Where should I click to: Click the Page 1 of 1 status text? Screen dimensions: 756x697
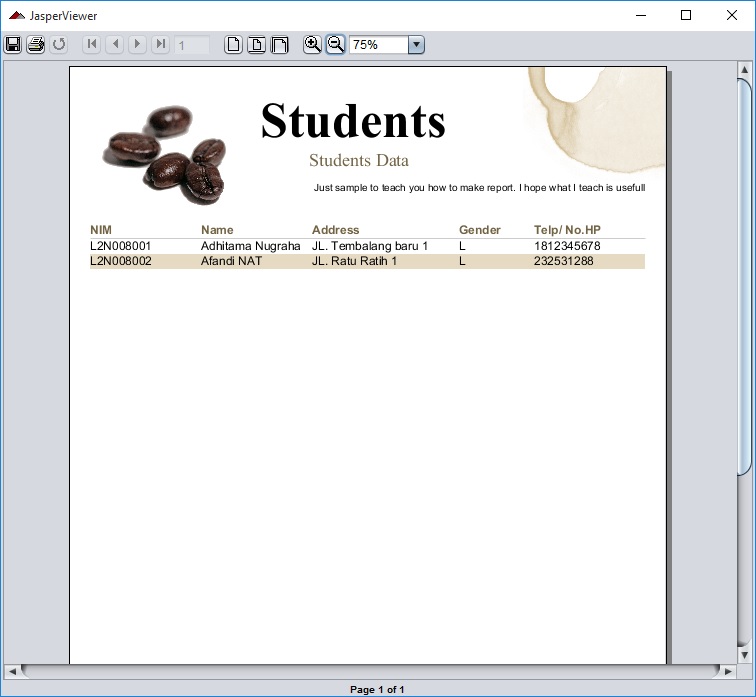tap(377, 689)
